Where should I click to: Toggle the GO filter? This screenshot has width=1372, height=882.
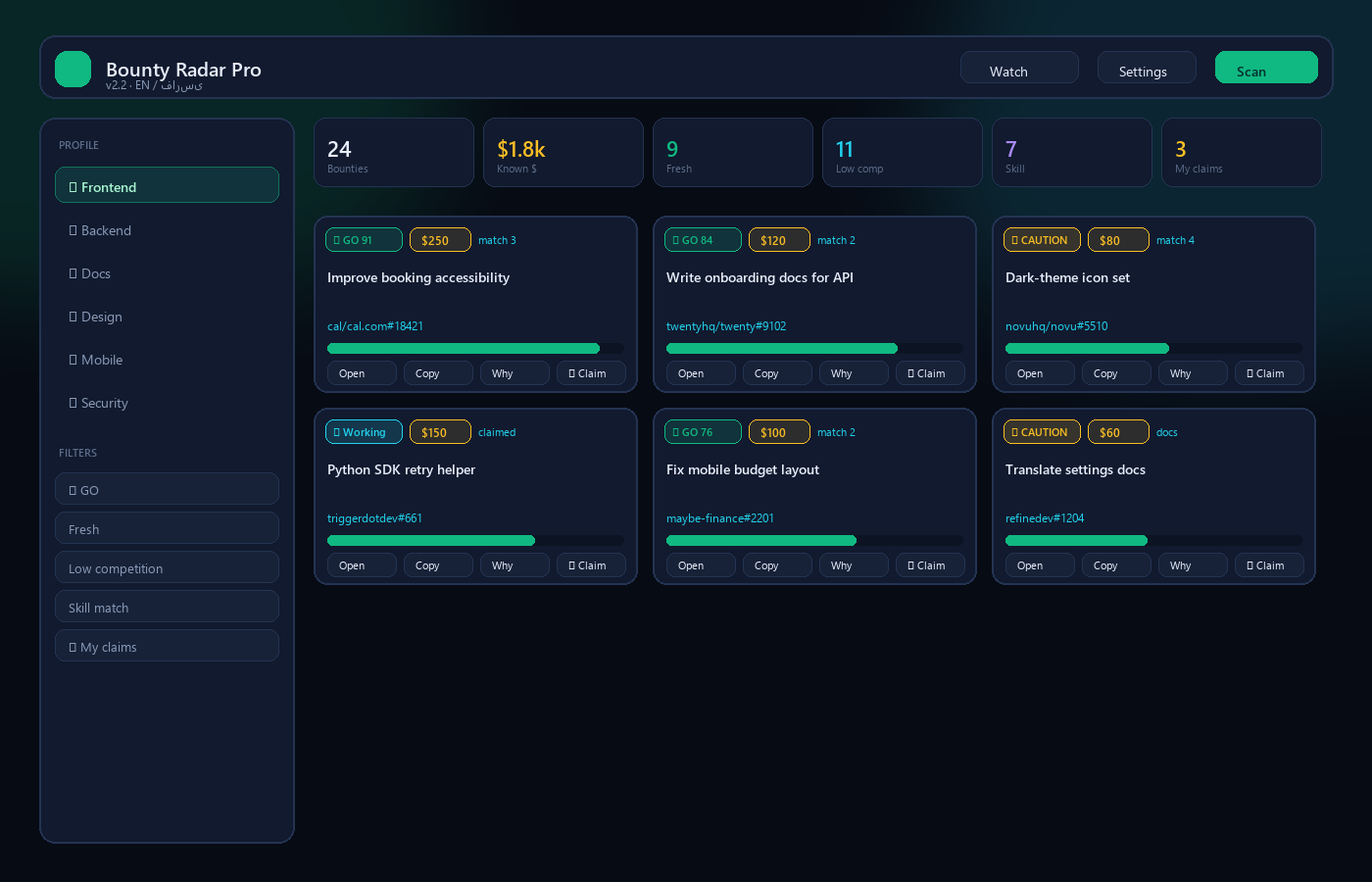point(167,489)
